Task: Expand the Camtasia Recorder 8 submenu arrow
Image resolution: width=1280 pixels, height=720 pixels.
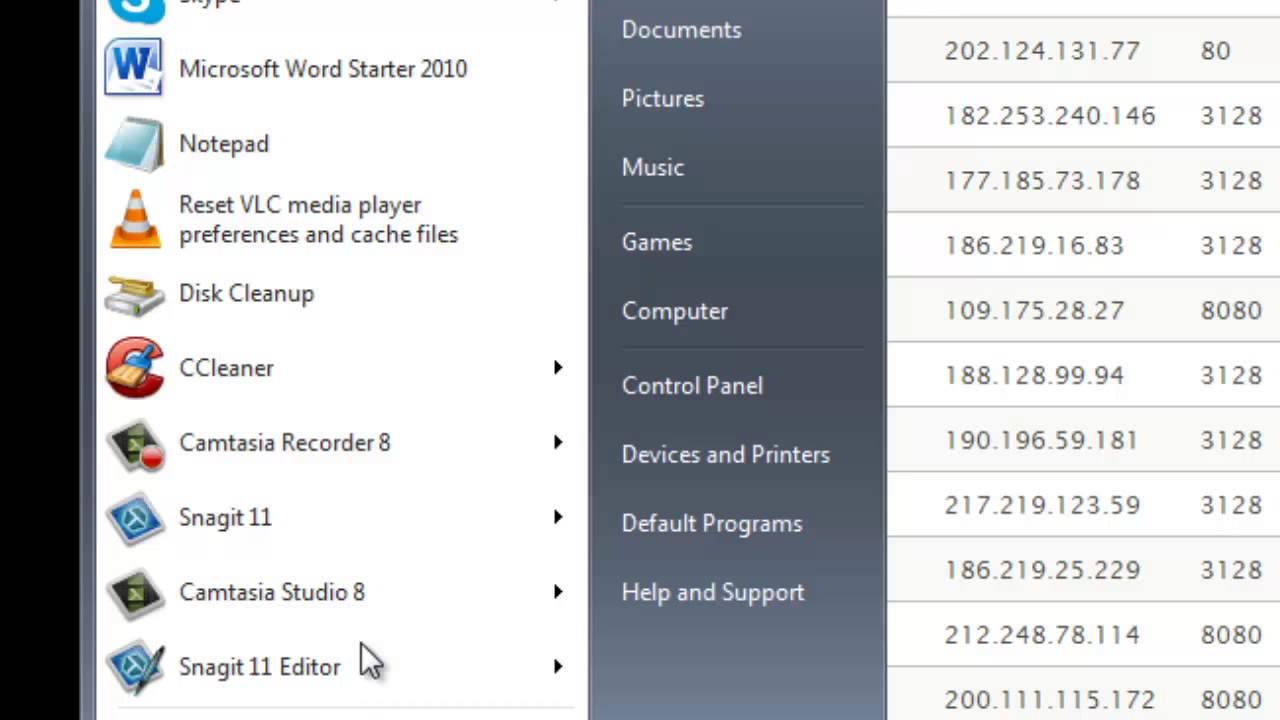Action: point(558,443)
